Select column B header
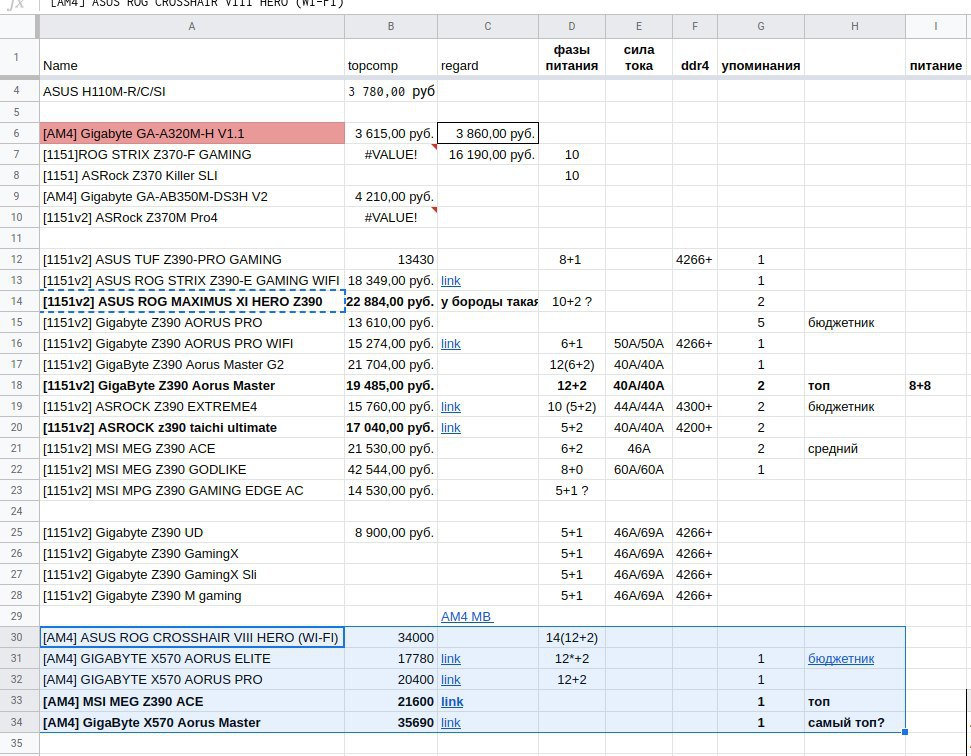The height and width of the screenshot is (756, 971). [391, 27]
